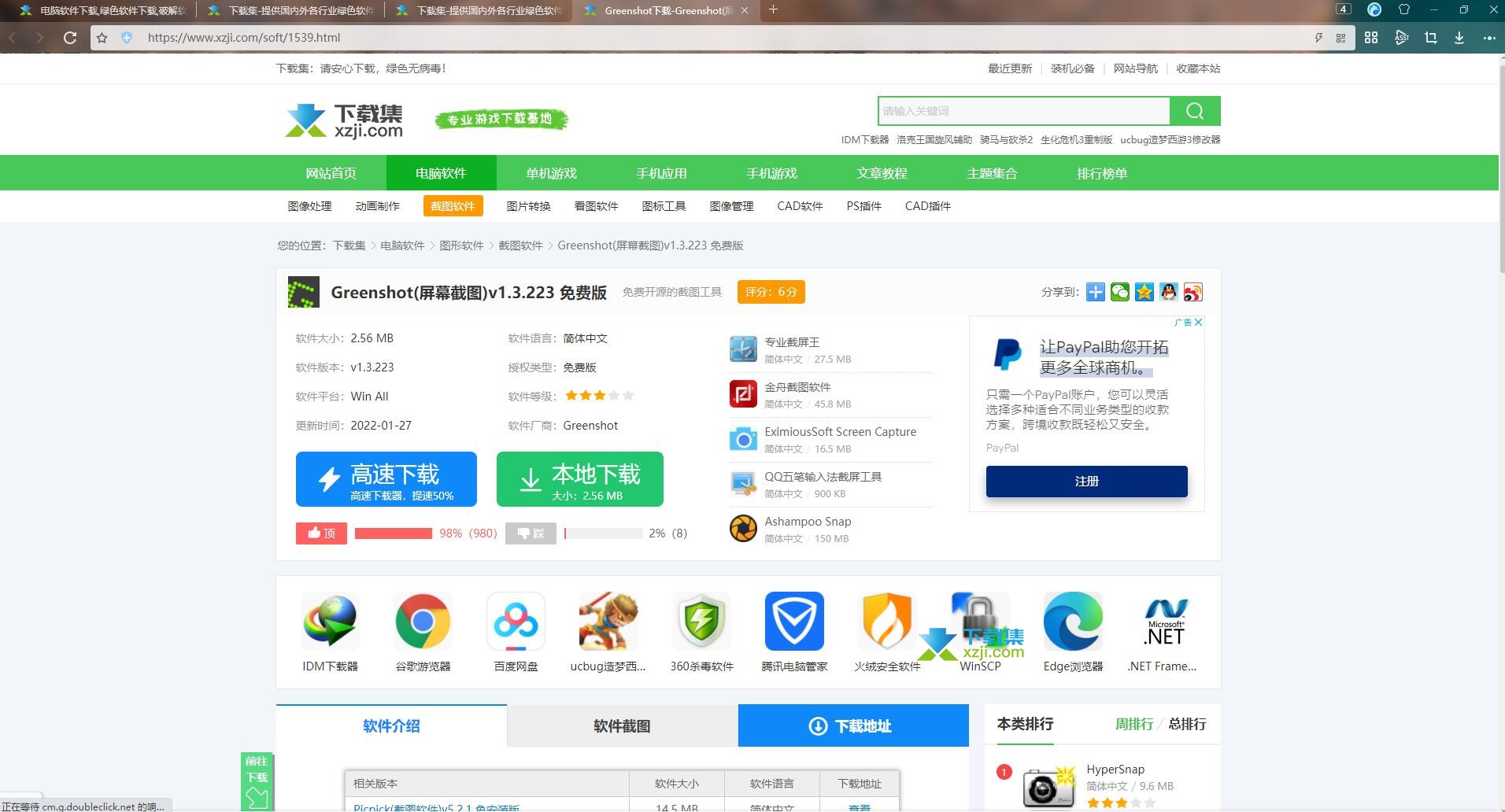Screen dimensions: 1505x812
Task: Go to 网站首页
Action: click(331, 173)
